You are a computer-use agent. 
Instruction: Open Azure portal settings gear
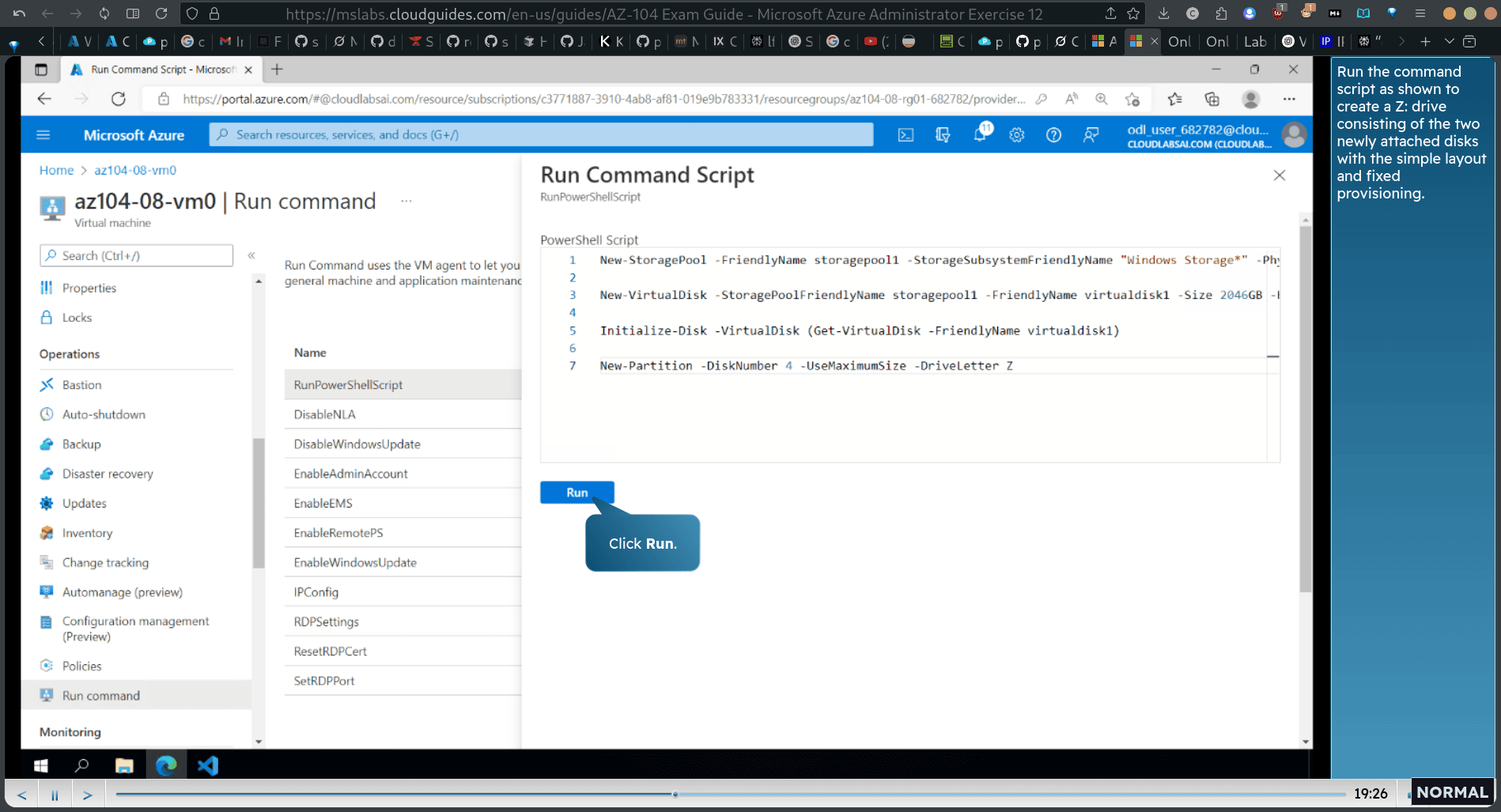point(1017,135)
